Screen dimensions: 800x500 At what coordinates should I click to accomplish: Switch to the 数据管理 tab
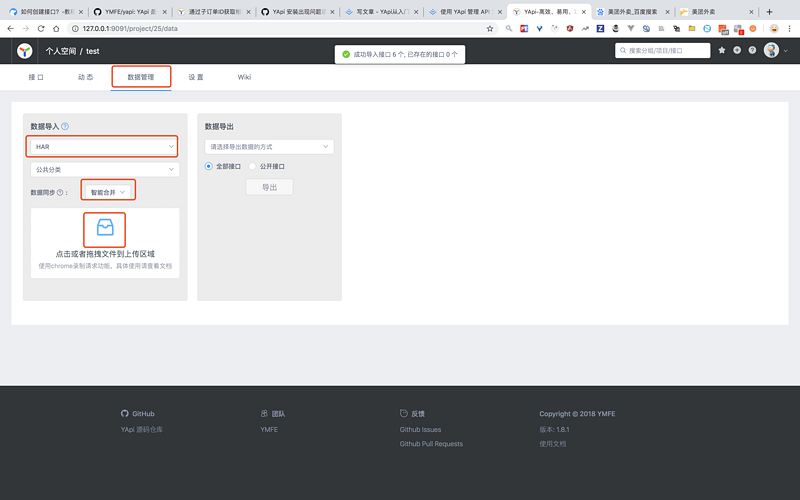[141, 77]
